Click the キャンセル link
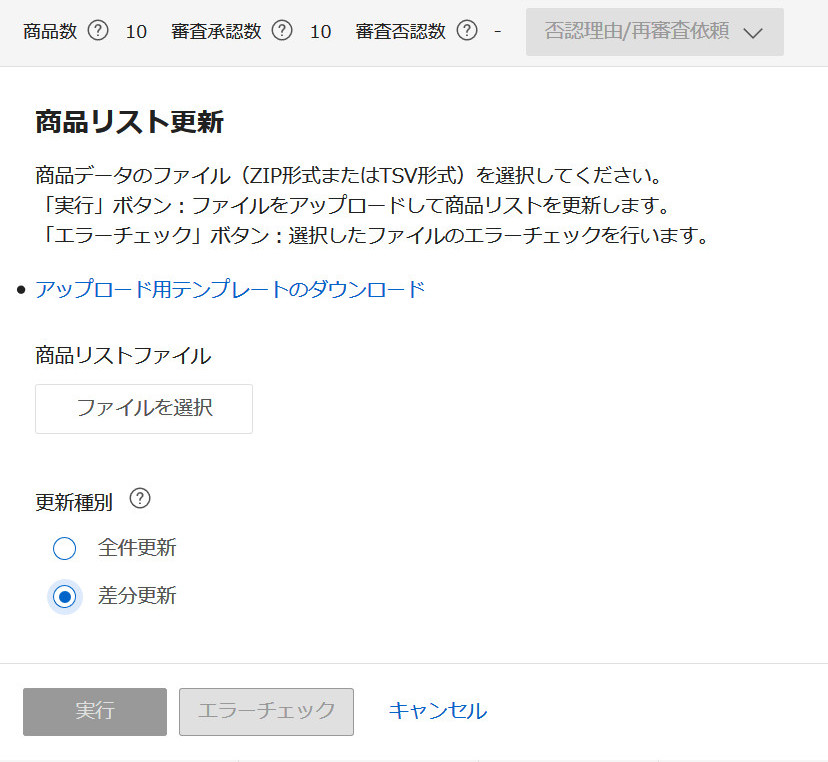The height and width of the screenshot is (762, 828). [437, 711]
